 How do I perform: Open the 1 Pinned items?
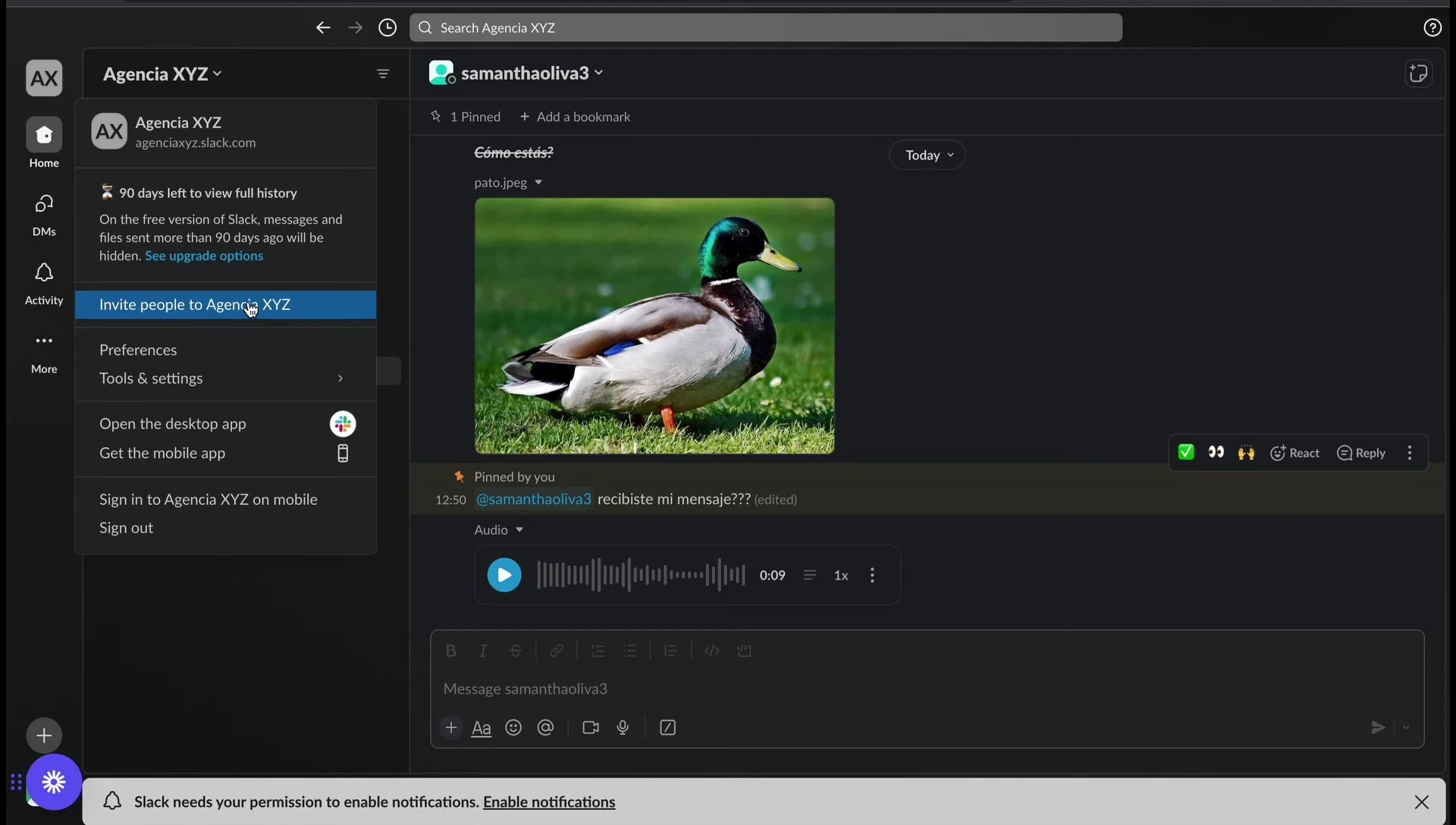[x=466, y=117]
